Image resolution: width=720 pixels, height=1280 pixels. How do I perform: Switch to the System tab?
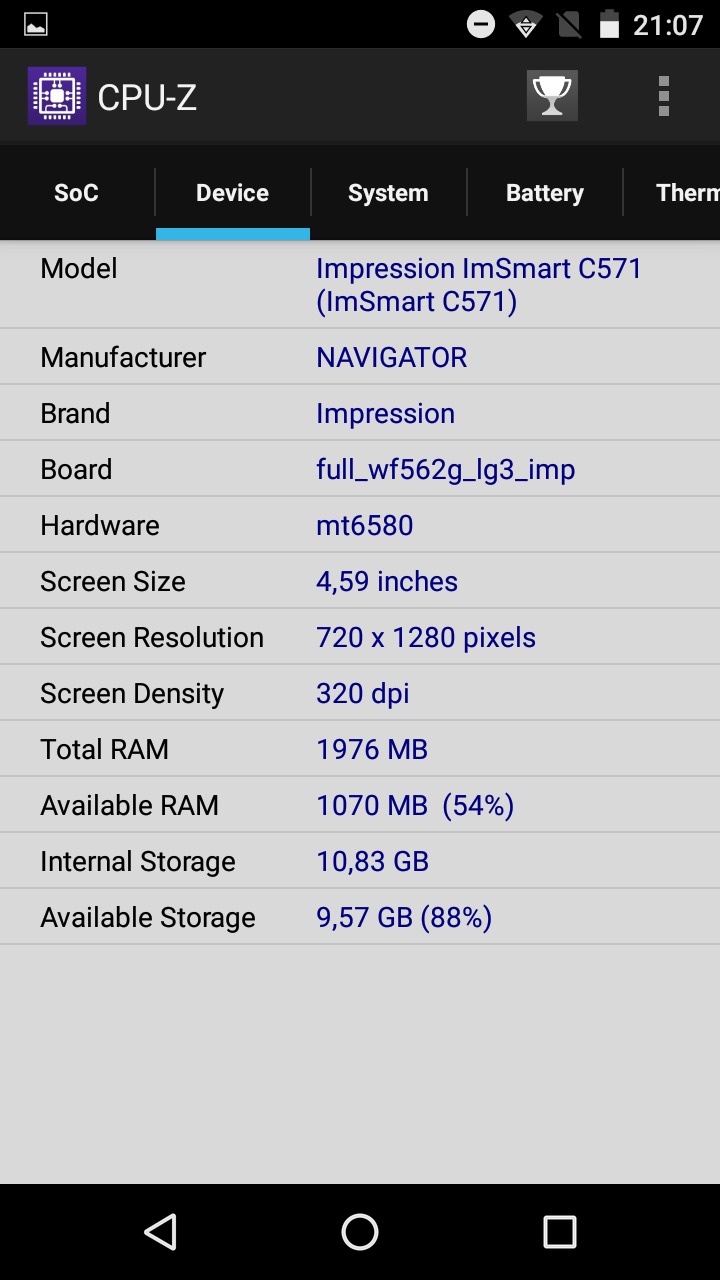[x=388, y=193]
